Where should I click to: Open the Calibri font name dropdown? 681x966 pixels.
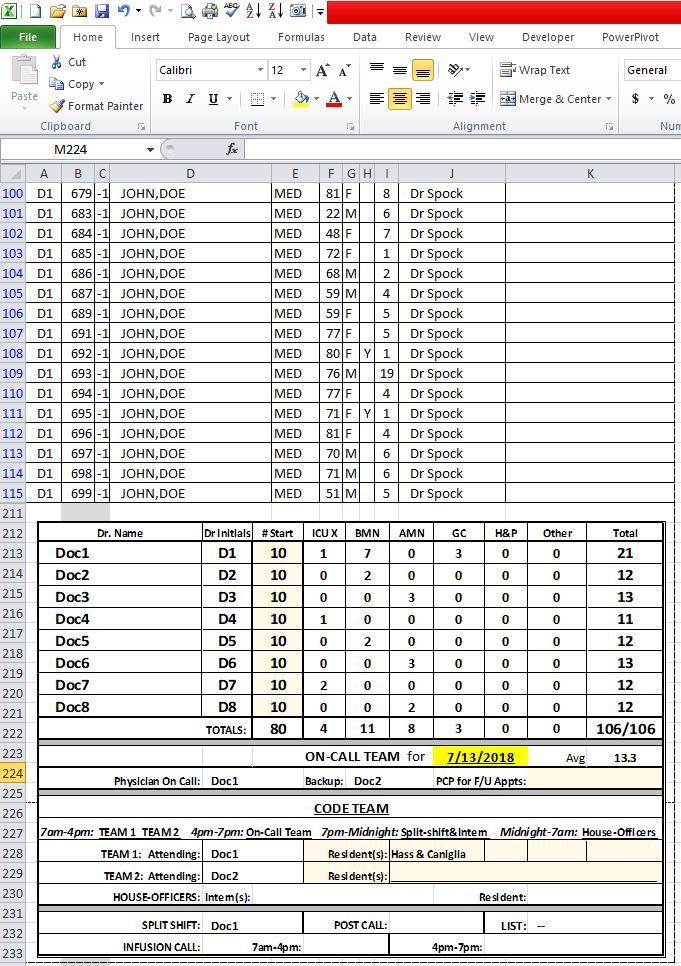point(261,70)
